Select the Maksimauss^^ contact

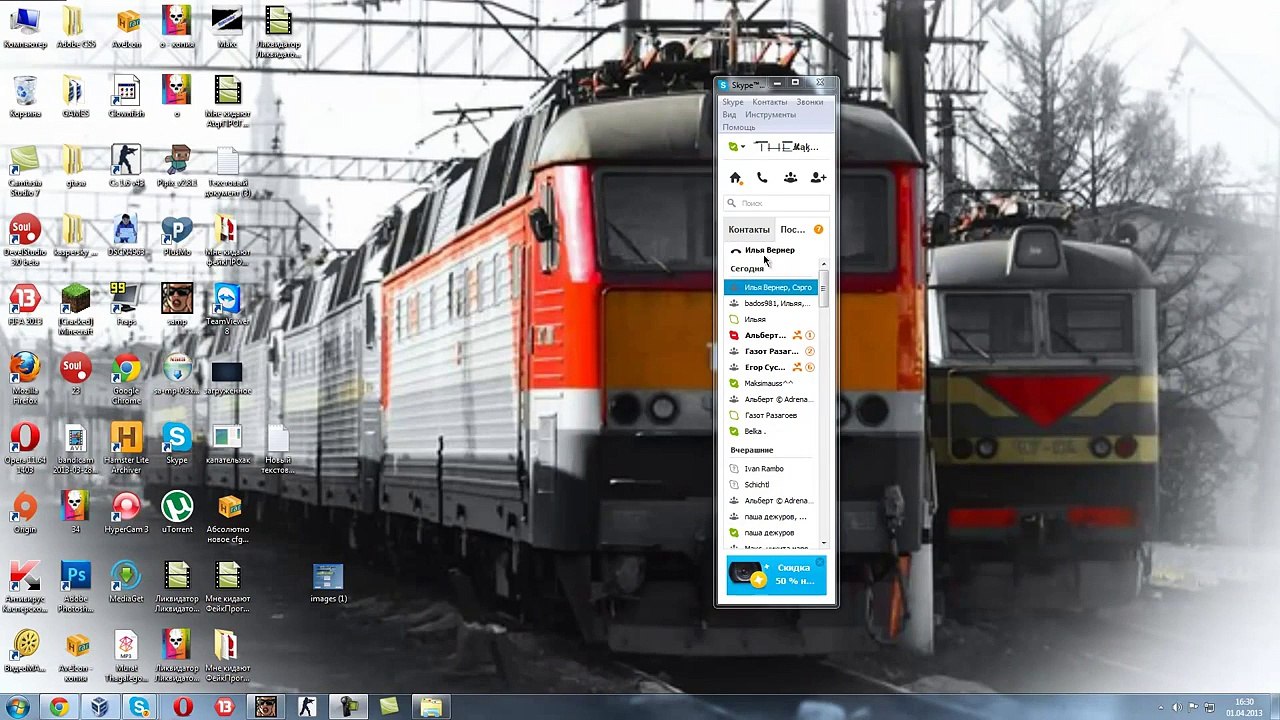pos(773,383)
